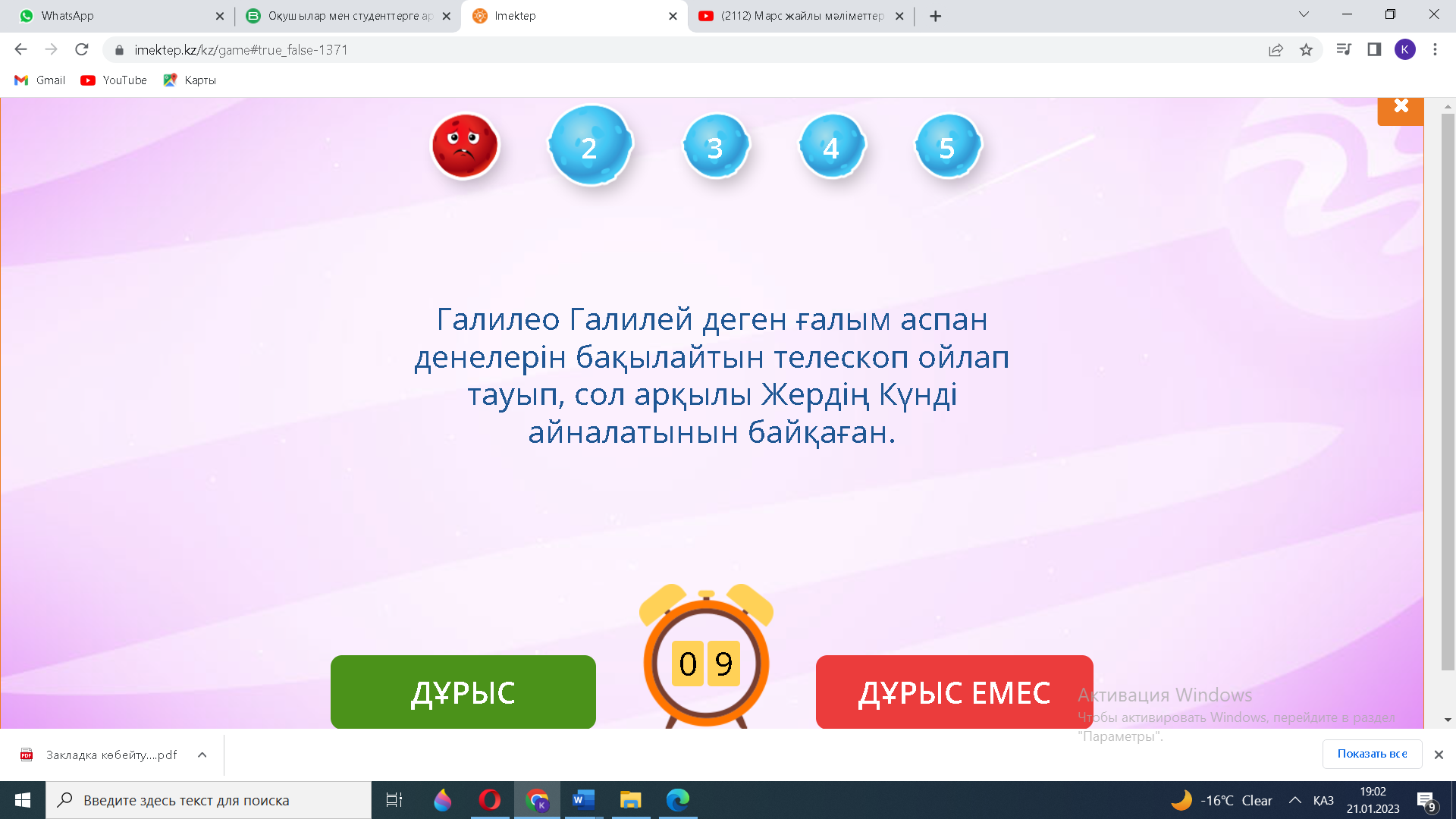Open the YouTube bookmark

pyautogui.click(x=114, y=80)
